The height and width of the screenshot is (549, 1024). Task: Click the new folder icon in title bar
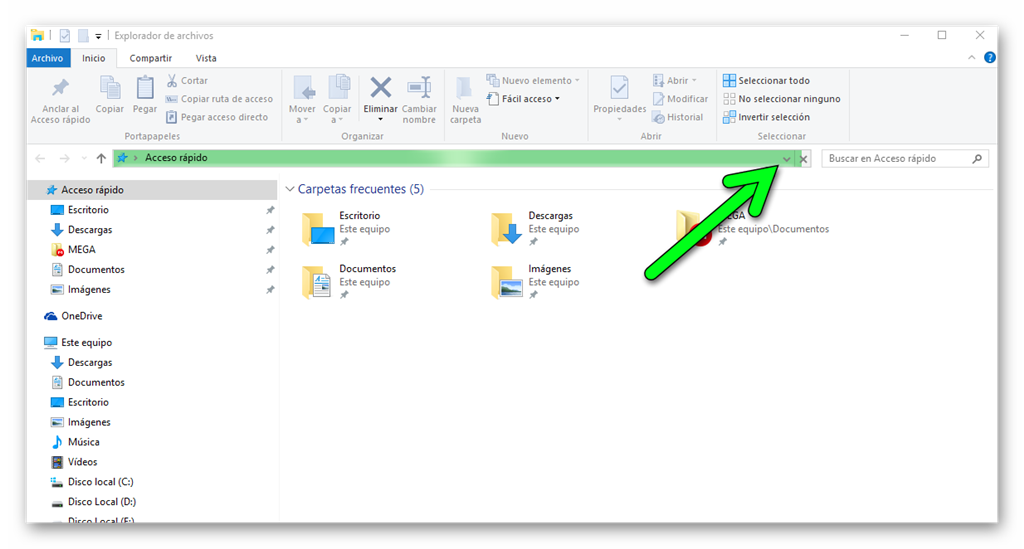(x=83, y=35)
